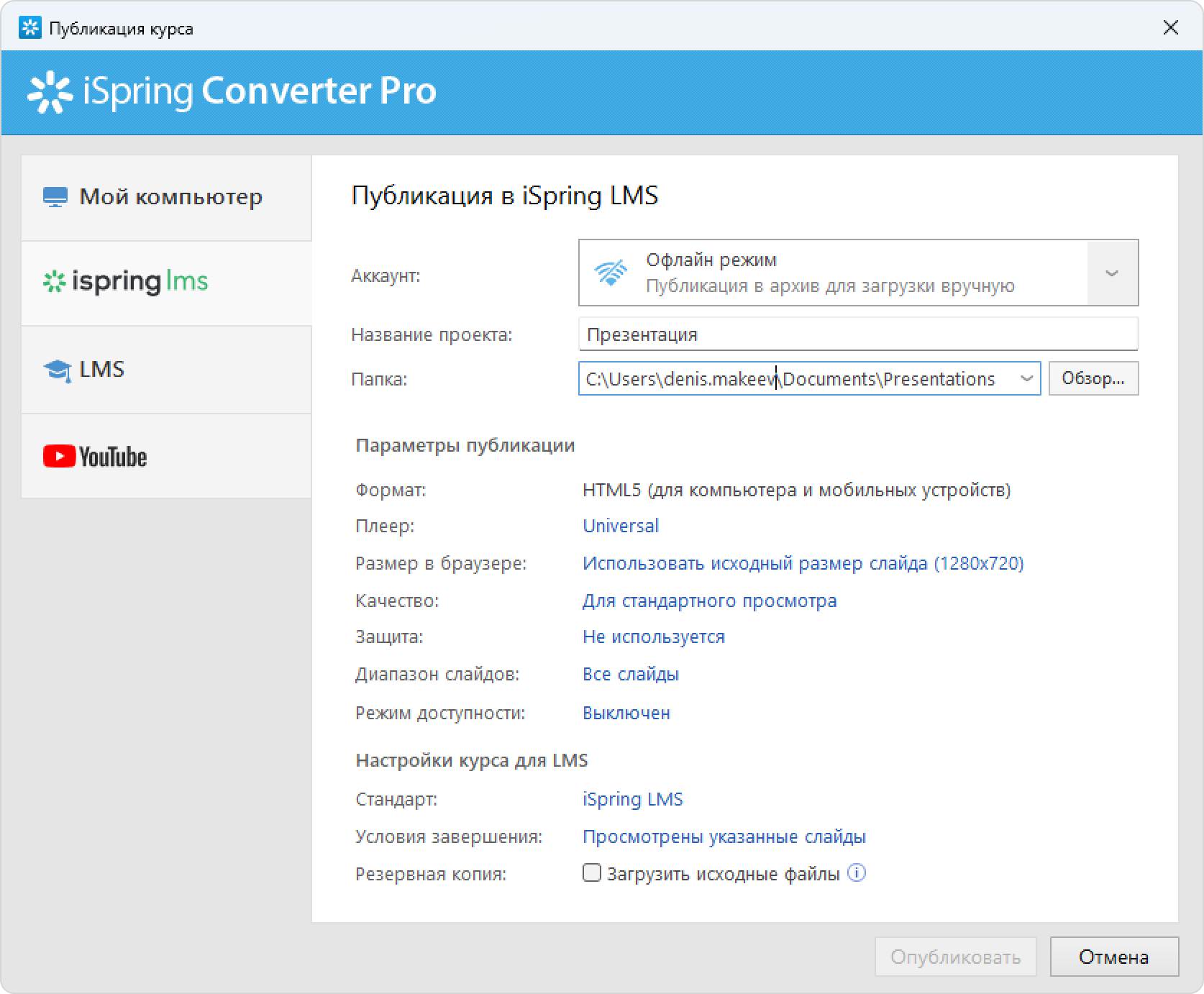This screenshot has width=1204, height=994.
Task: Click the green ispring lms snowflake icon
Action: tap(54, 282)
